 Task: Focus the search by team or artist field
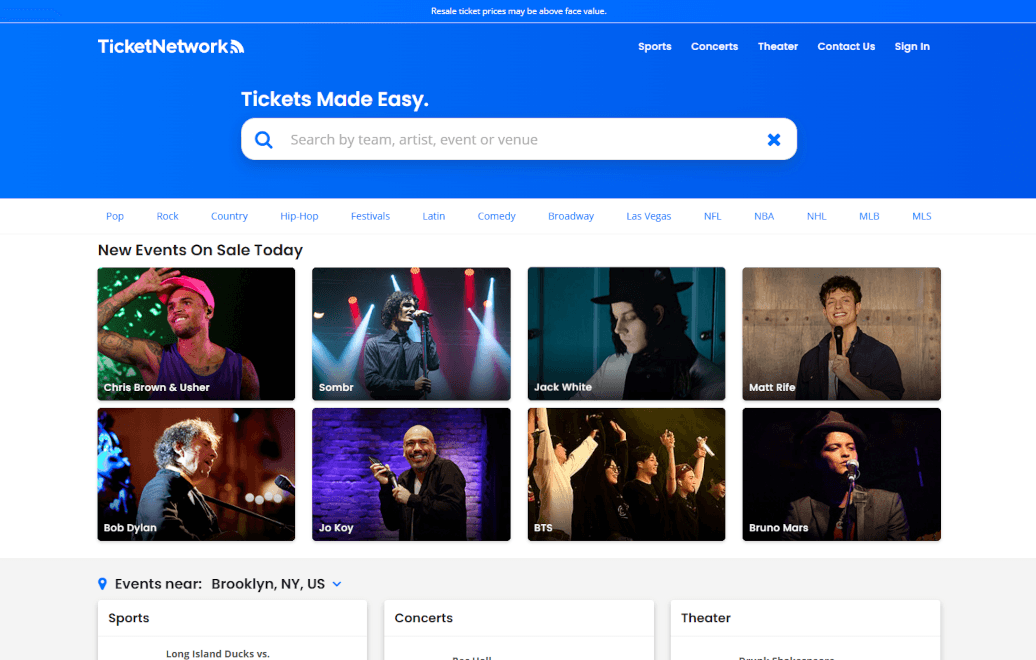[519, 139]
